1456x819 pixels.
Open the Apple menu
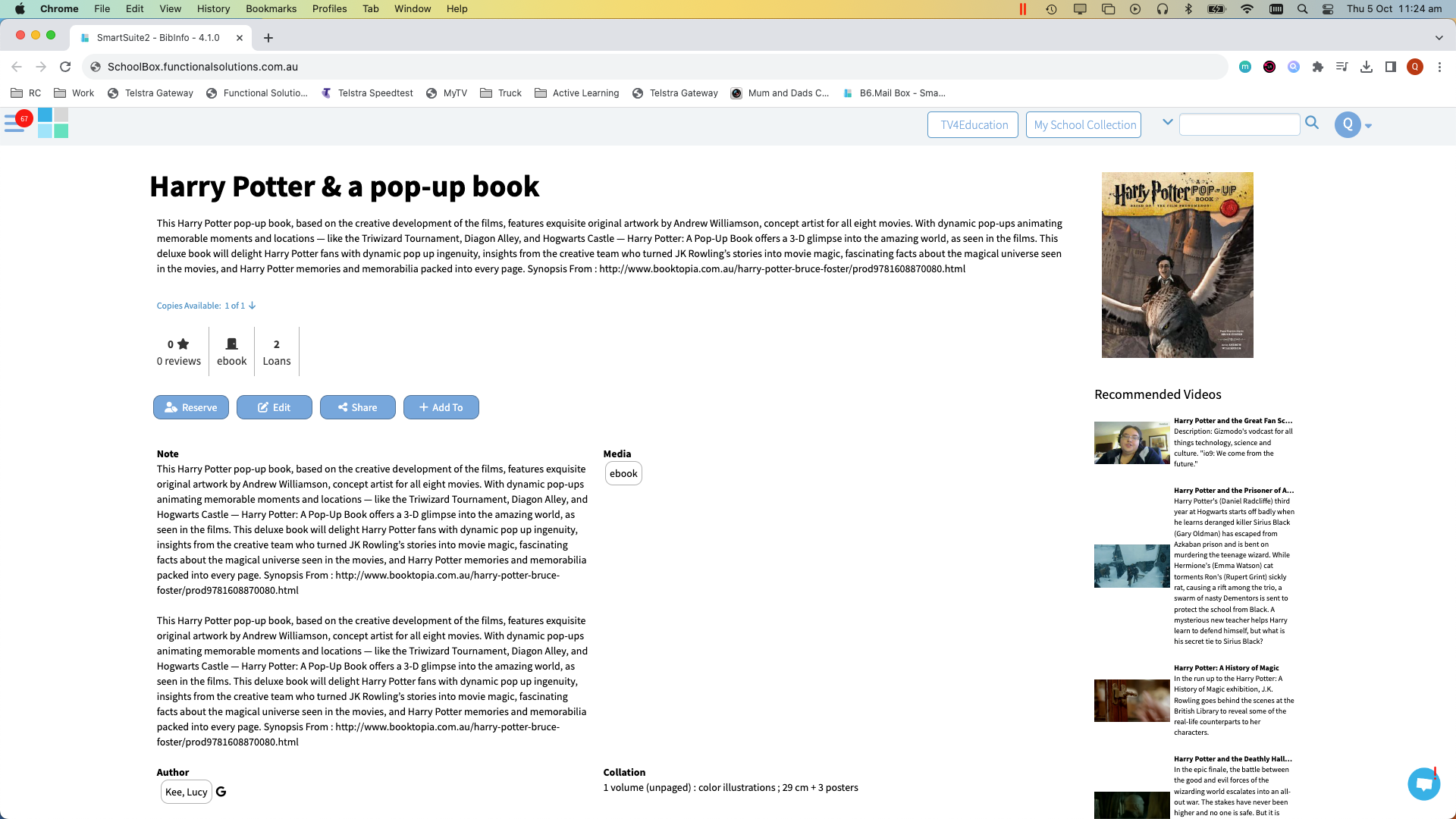pyautogui.click(x=20, y=9)
